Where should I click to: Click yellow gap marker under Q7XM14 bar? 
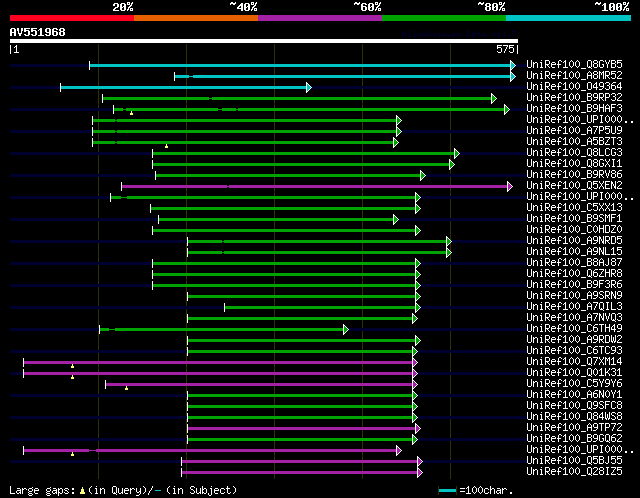73,366
